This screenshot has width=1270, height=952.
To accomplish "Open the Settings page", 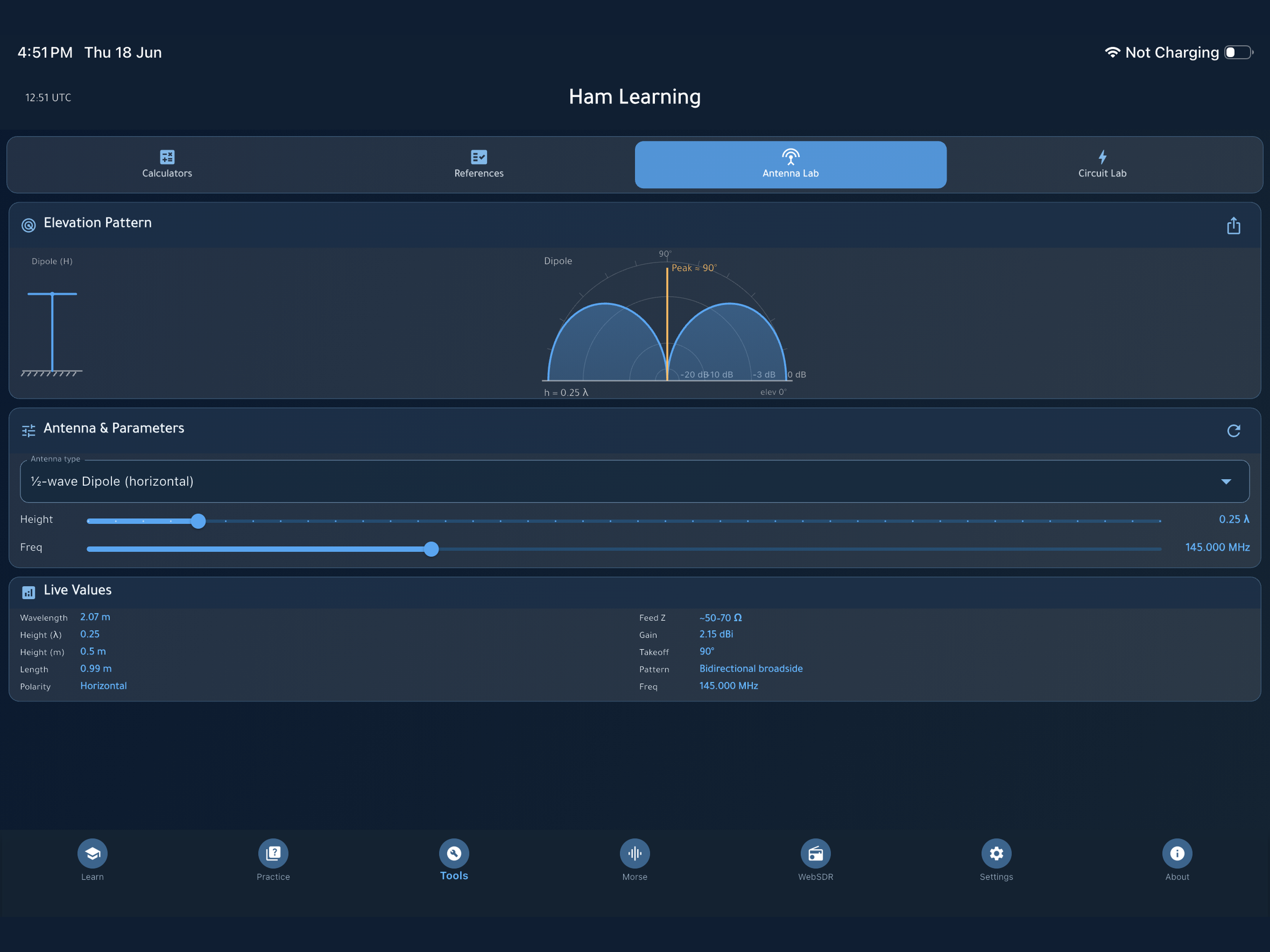I will pos(996,860).
